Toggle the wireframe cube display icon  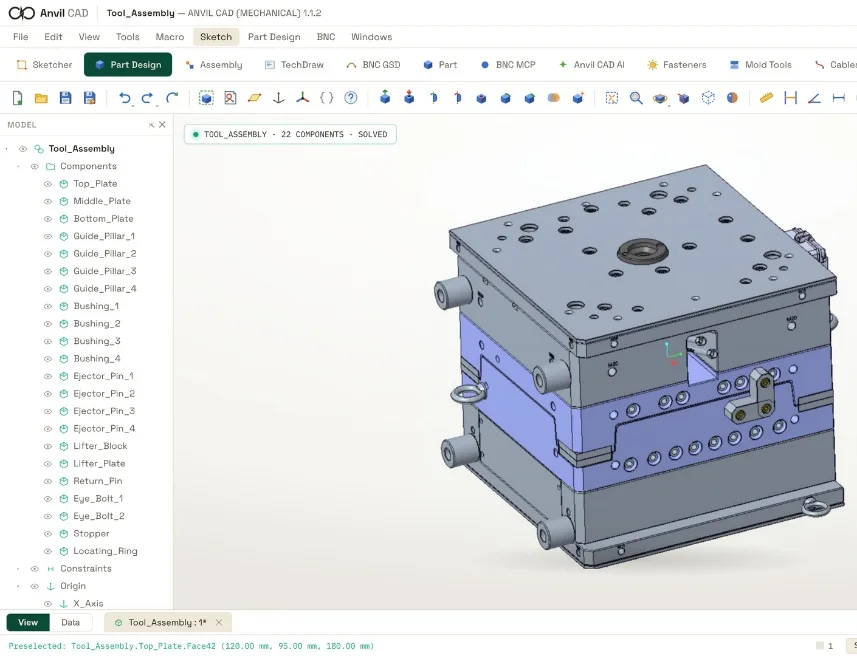coord(708,98)
